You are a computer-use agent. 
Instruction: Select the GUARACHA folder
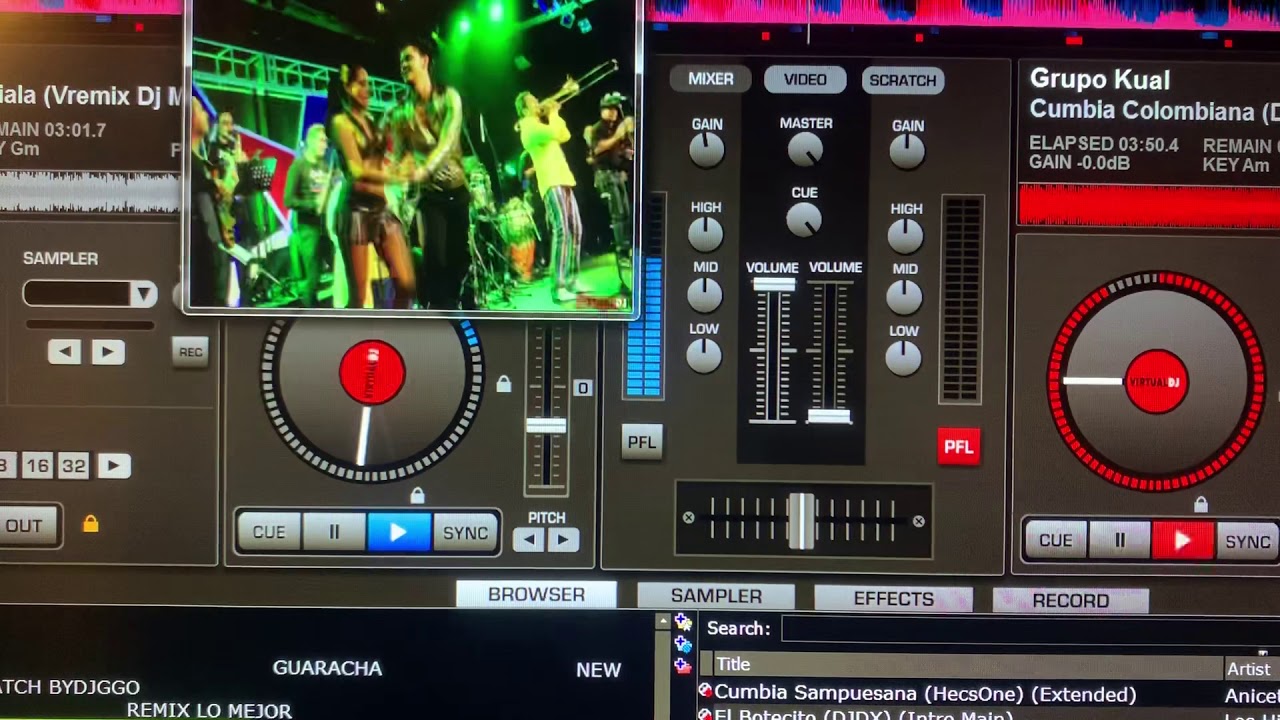coord(327,668)
